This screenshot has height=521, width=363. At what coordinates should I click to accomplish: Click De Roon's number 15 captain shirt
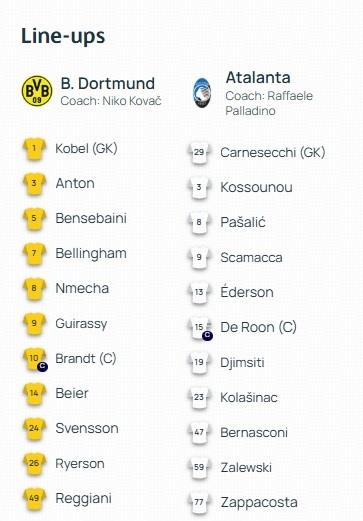point(200,328)
